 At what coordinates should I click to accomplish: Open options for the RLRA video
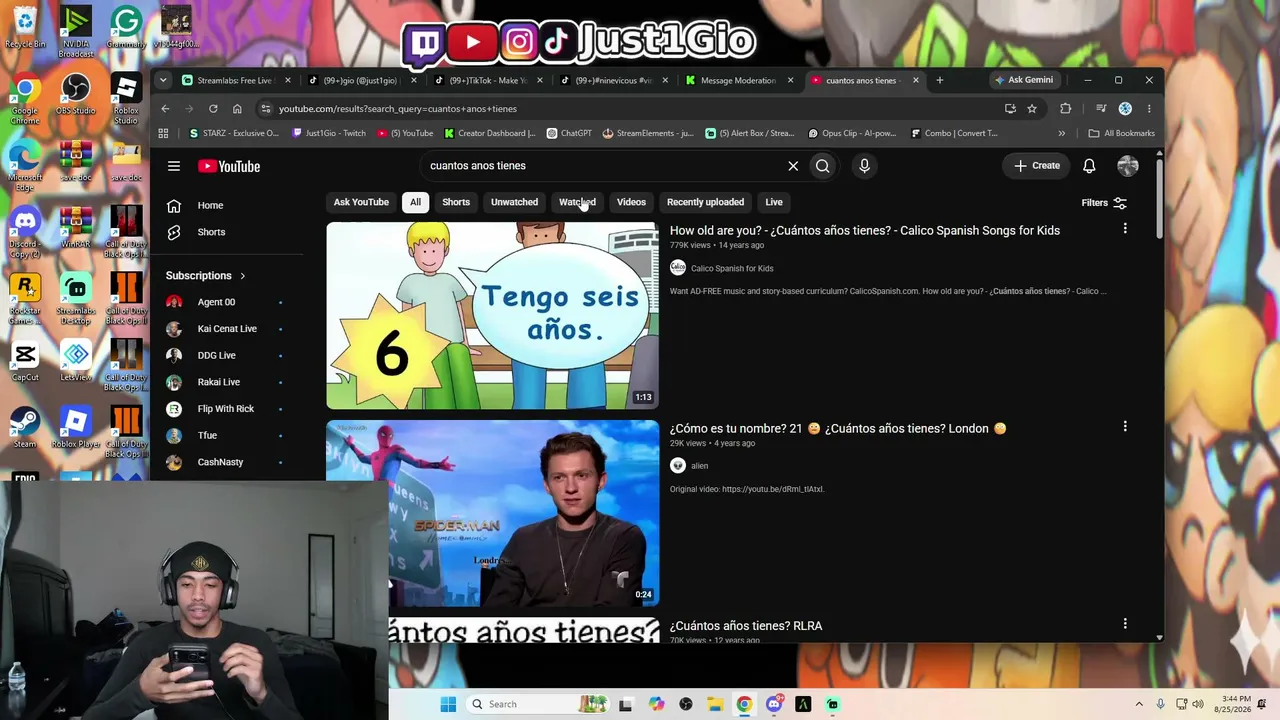click(1125, 624)
